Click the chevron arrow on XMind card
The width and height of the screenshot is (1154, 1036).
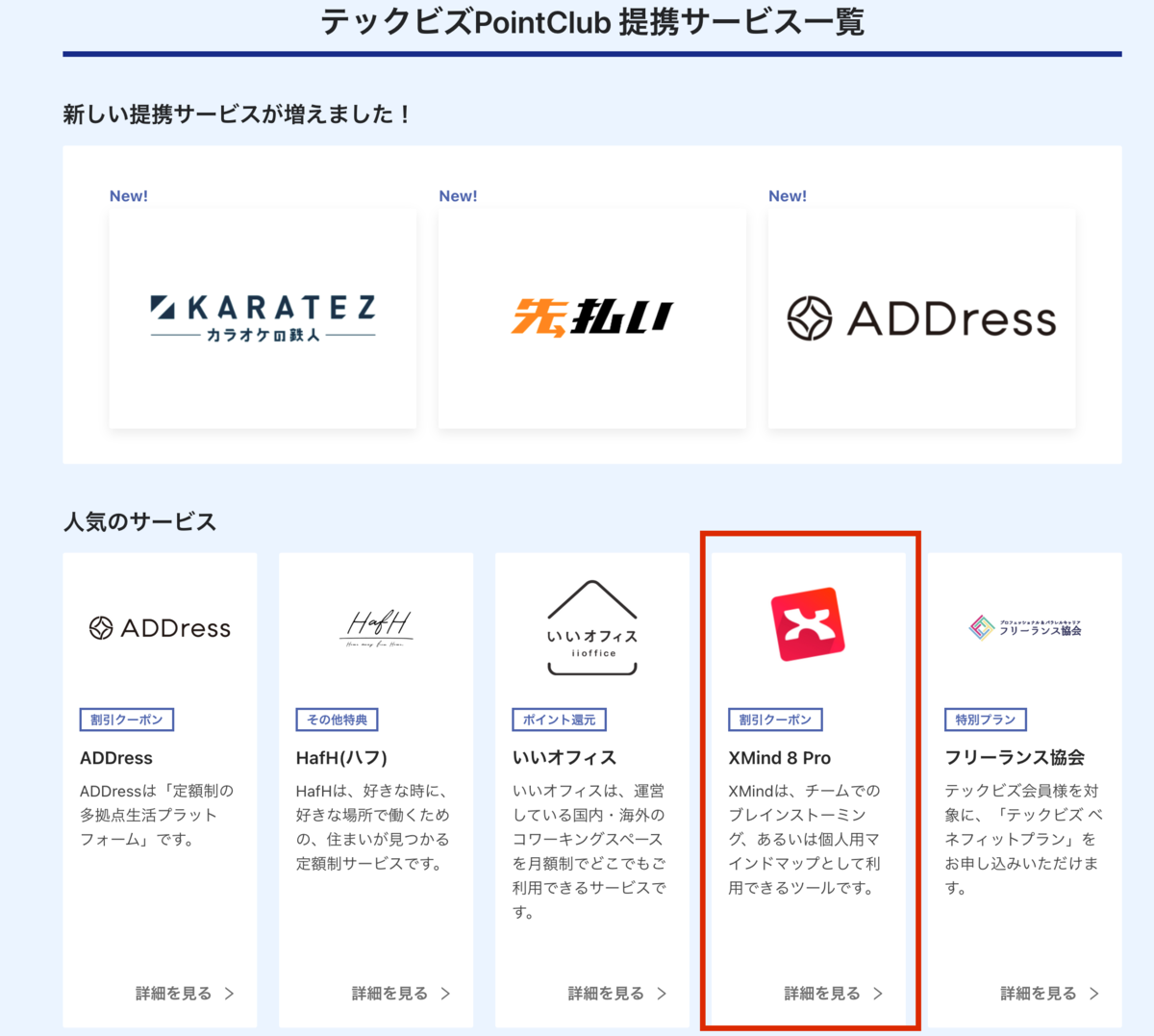point(878,994)
